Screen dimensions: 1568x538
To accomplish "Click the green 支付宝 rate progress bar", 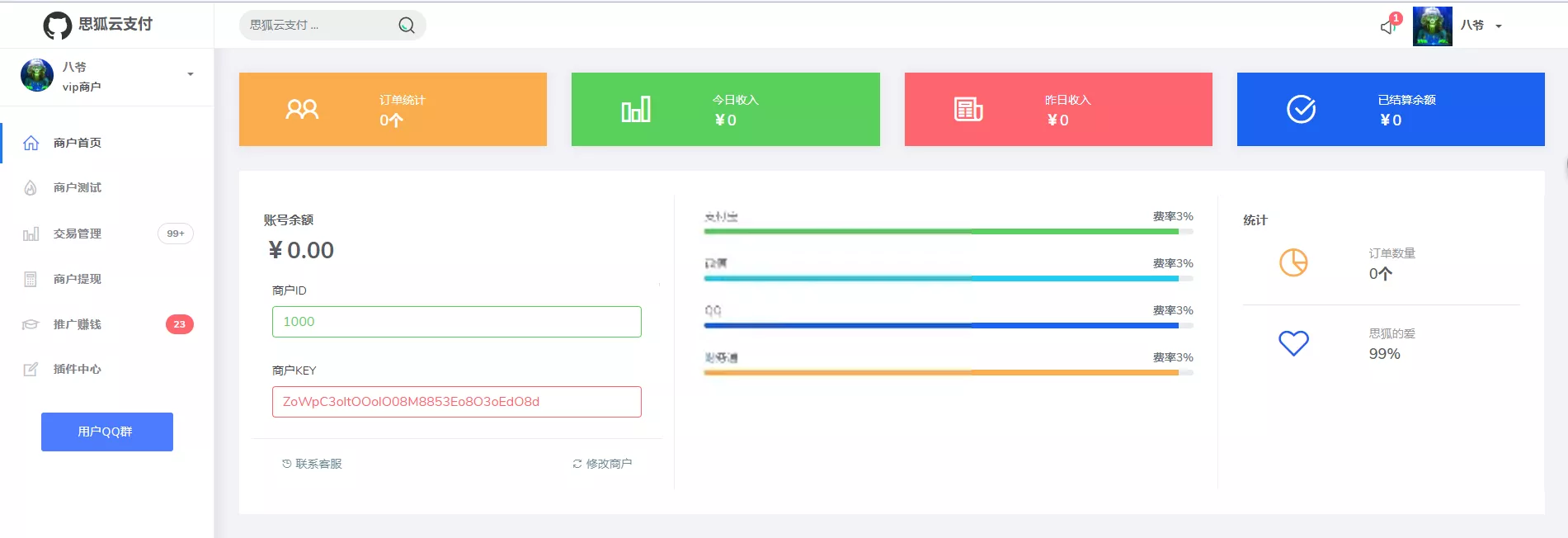I will pyautogui.click(x=949, y=232).
